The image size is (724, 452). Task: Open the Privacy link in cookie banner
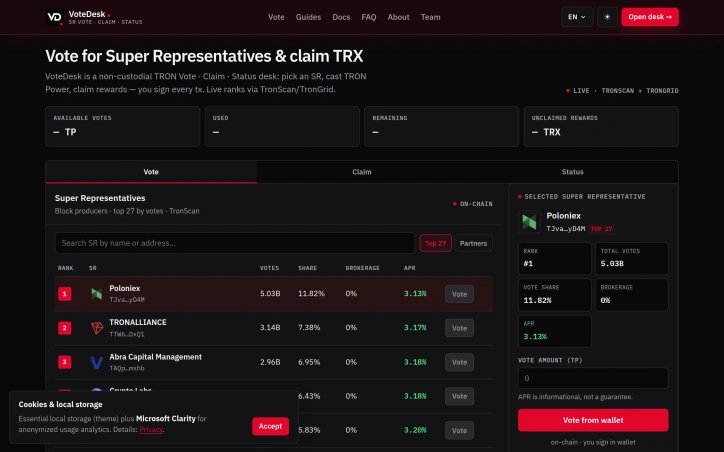click(x=151, y=429)
